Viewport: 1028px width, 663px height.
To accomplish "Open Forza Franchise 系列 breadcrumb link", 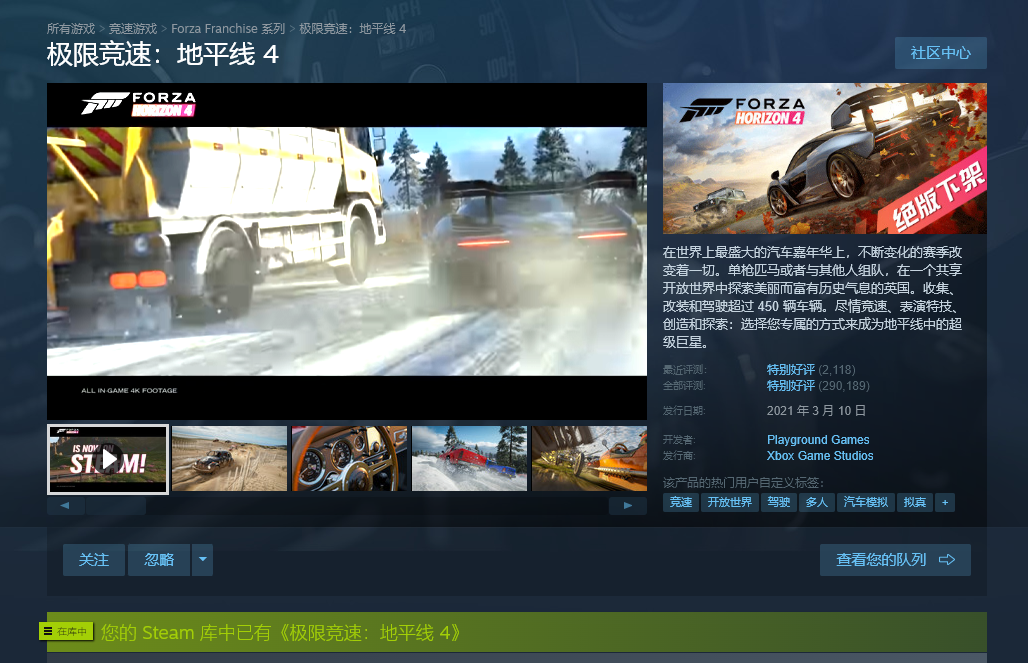I will pos(228,29).
